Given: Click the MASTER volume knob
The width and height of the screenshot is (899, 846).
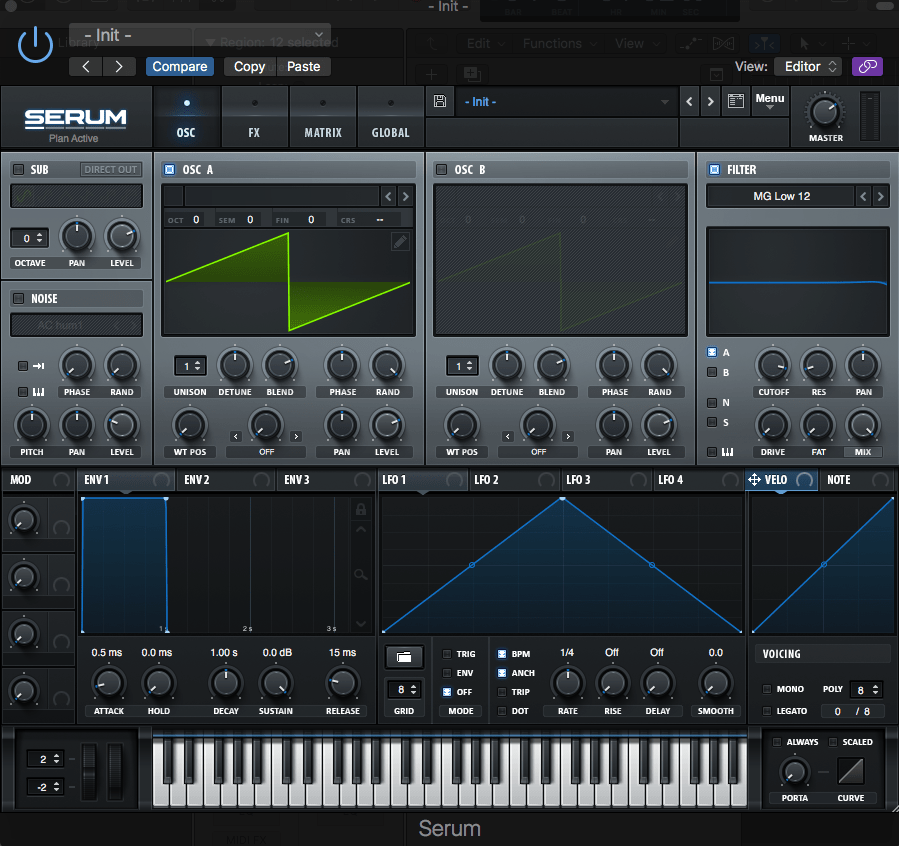Looking at the screenshot, I should (825, 111).
